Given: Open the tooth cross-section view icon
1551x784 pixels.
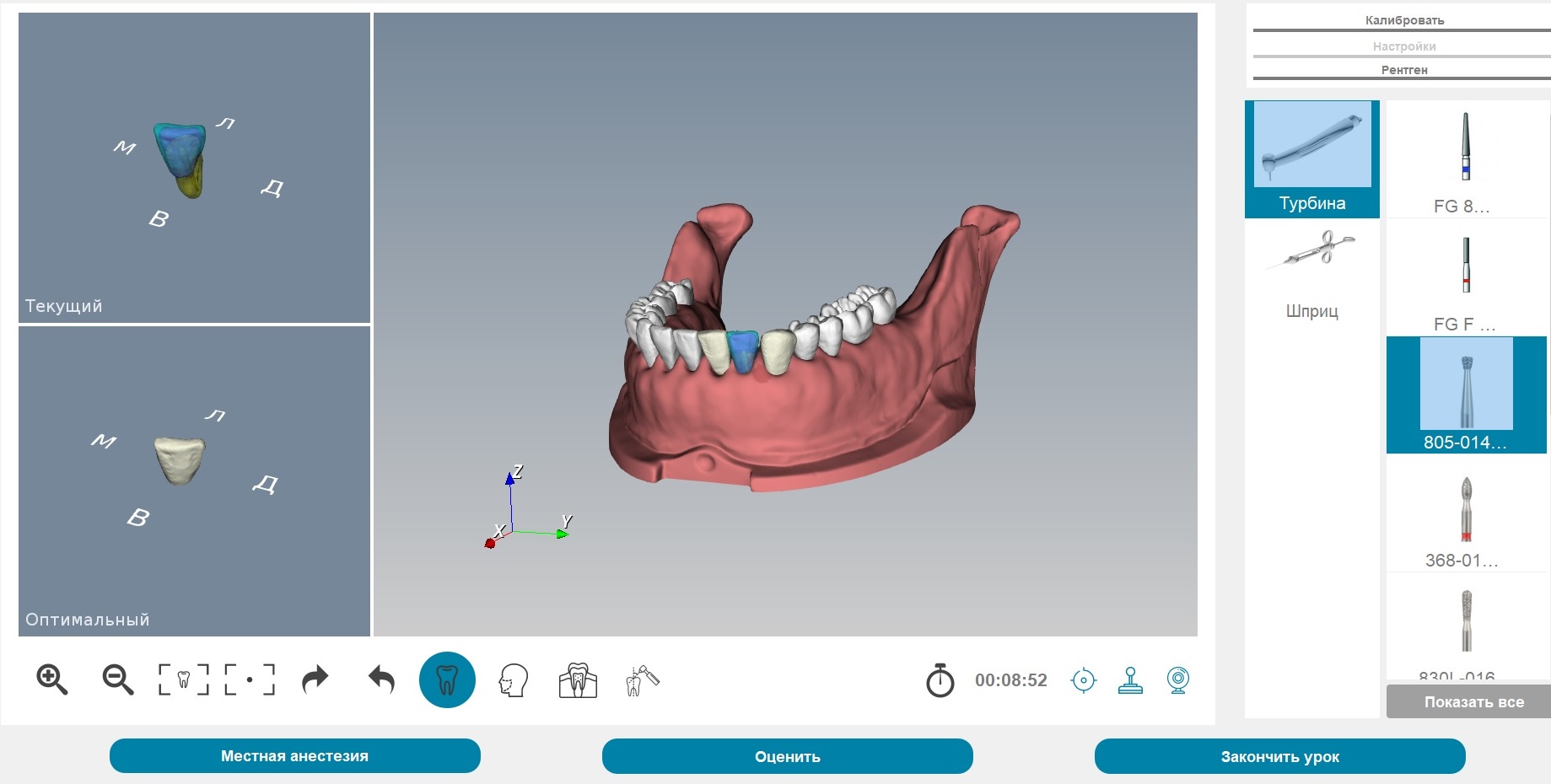Looking at the screenshot, I should click(x=576, y=679).
